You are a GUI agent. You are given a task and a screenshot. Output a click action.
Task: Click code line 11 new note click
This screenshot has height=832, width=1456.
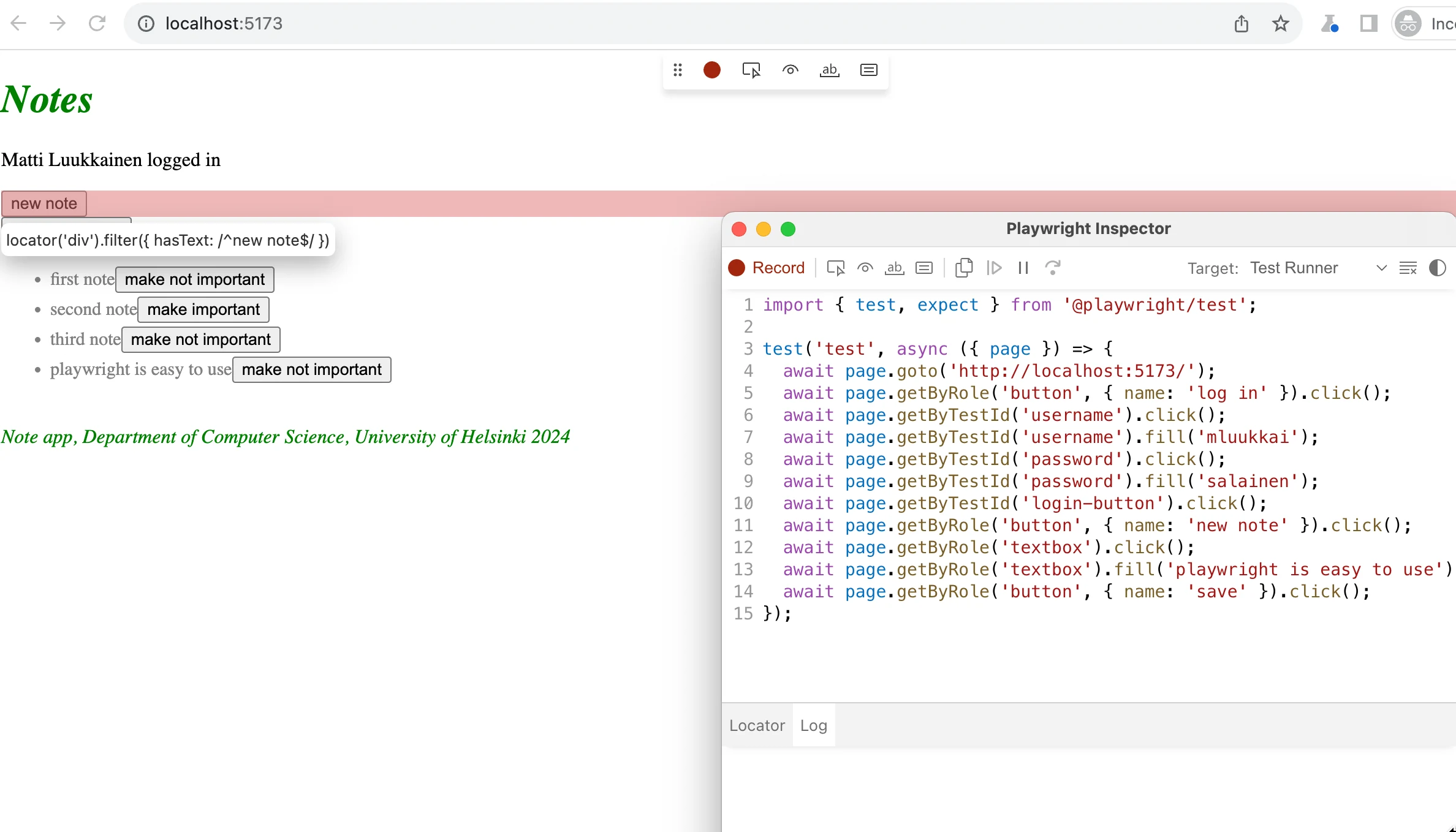tap(1097, 525)
